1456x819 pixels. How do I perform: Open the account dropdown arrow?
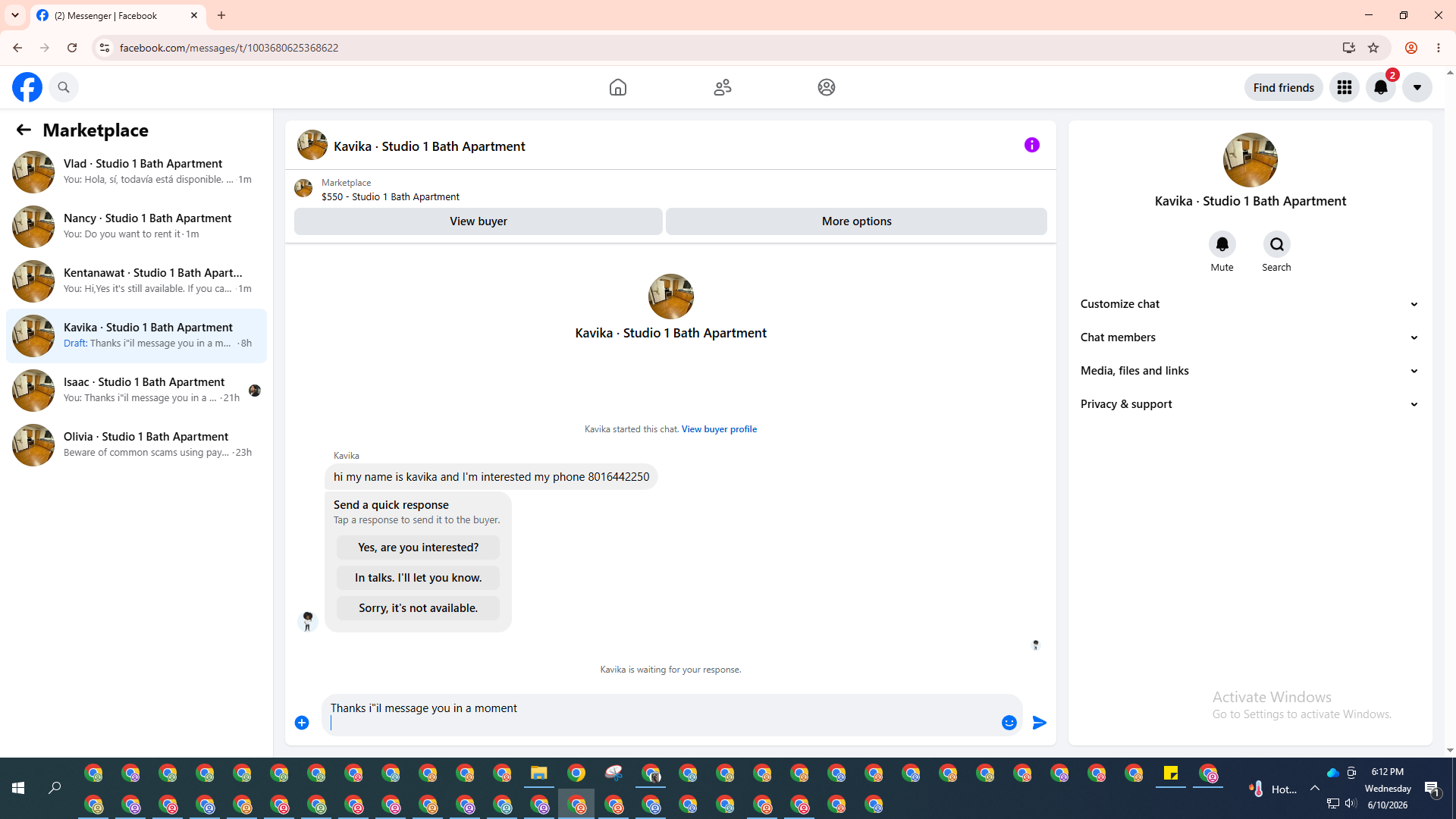[x=1417, y=87]
